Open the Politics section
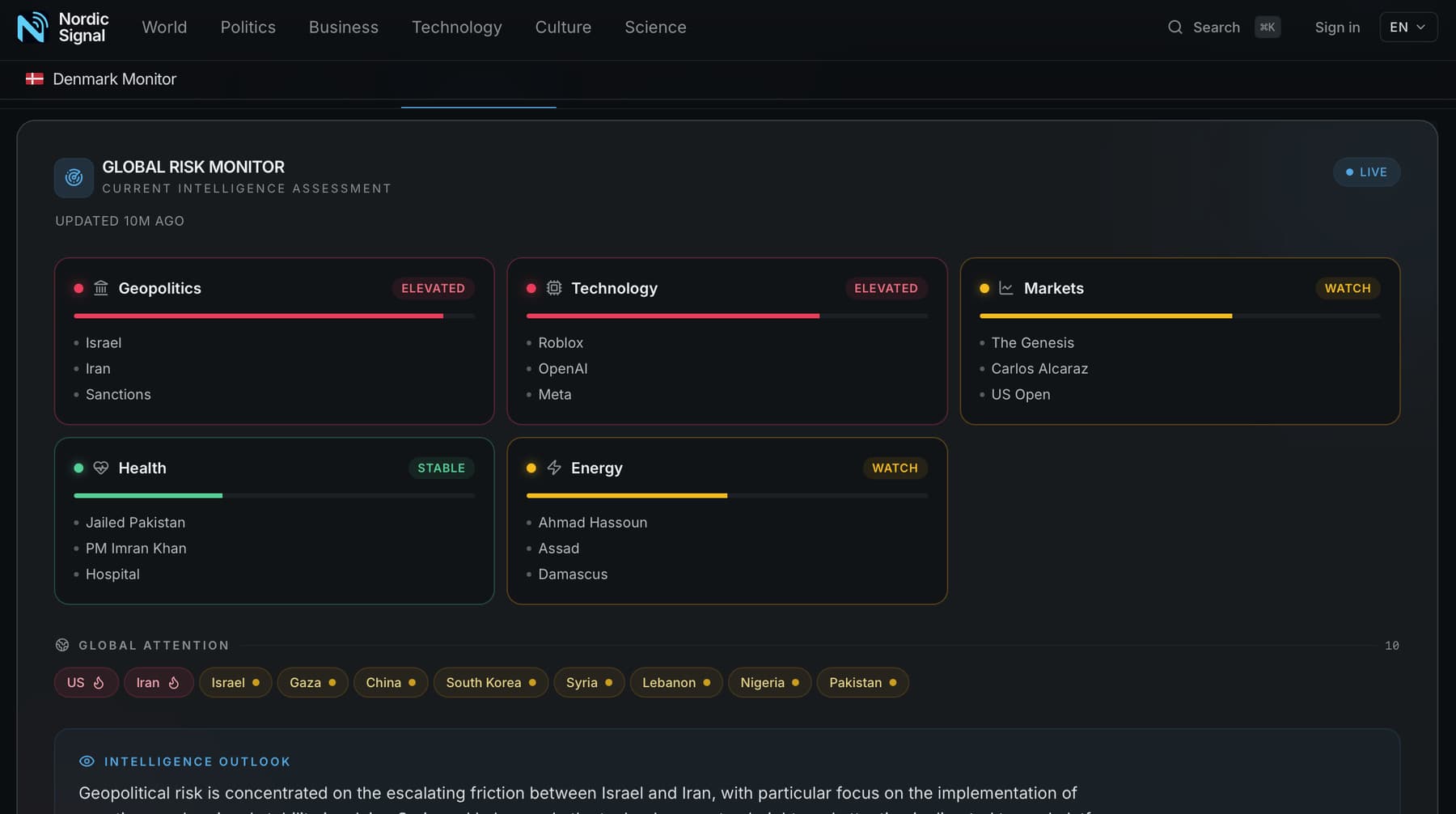1456x814 pixels. (x=248, y=28)
